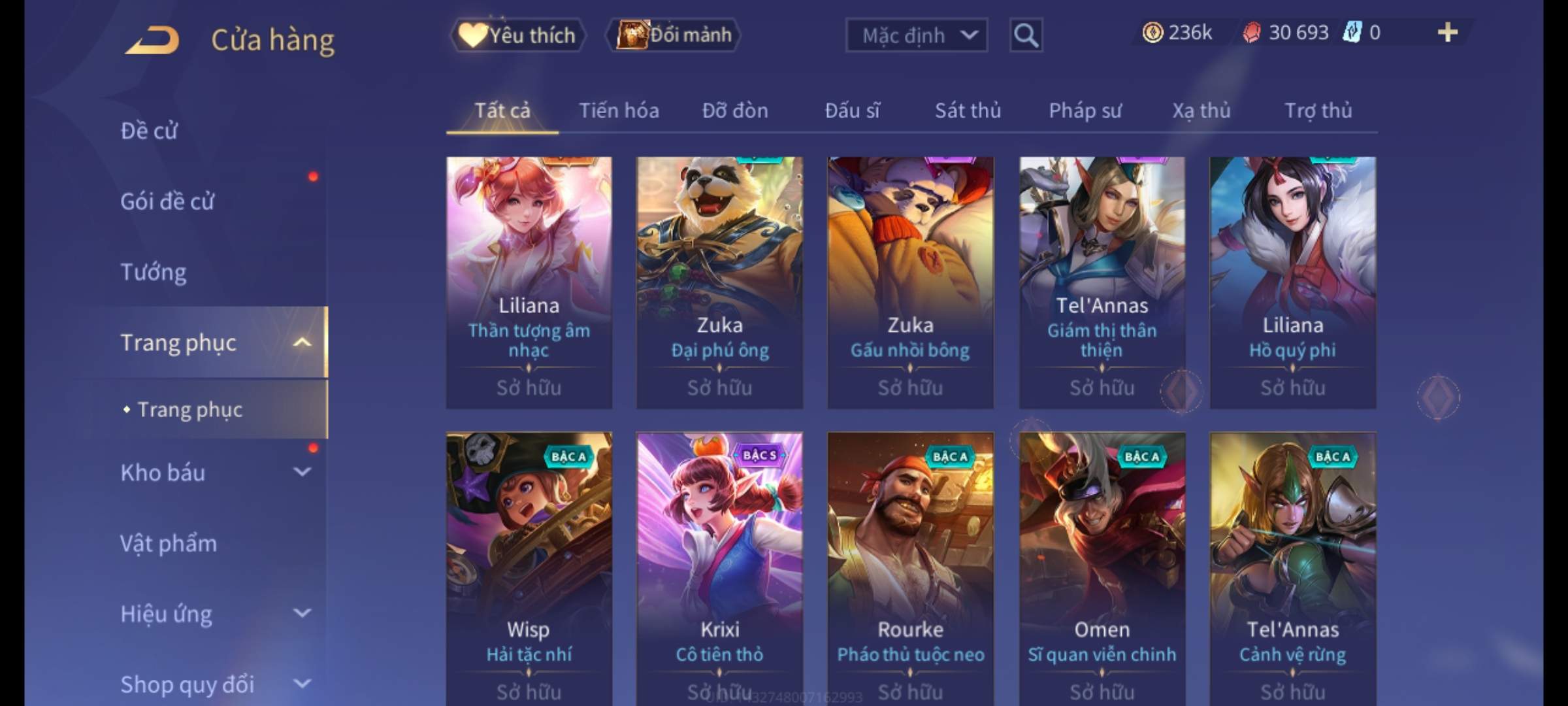This screenshot has height=706, width=1568.
Task: Open Đổi mảnh chest exchange
Action: tap(674, 35)
